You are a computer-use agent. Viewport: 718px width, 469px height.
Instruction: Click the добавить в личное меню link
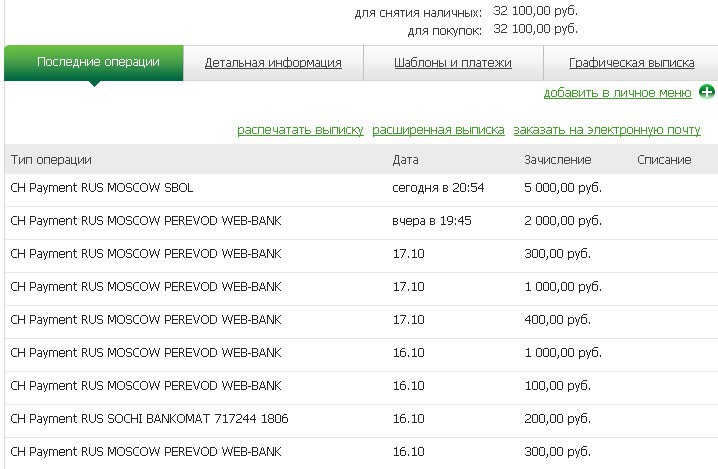point(617,93)
